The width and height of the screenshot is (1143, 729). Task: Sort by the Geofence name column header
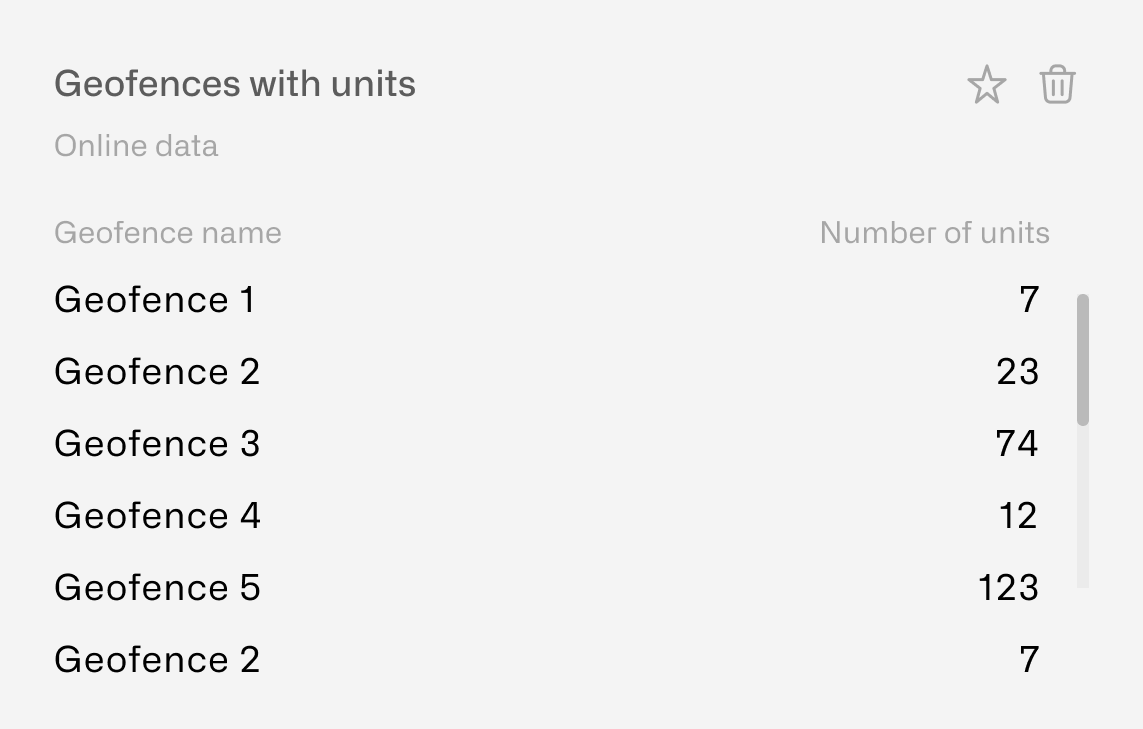168,233
